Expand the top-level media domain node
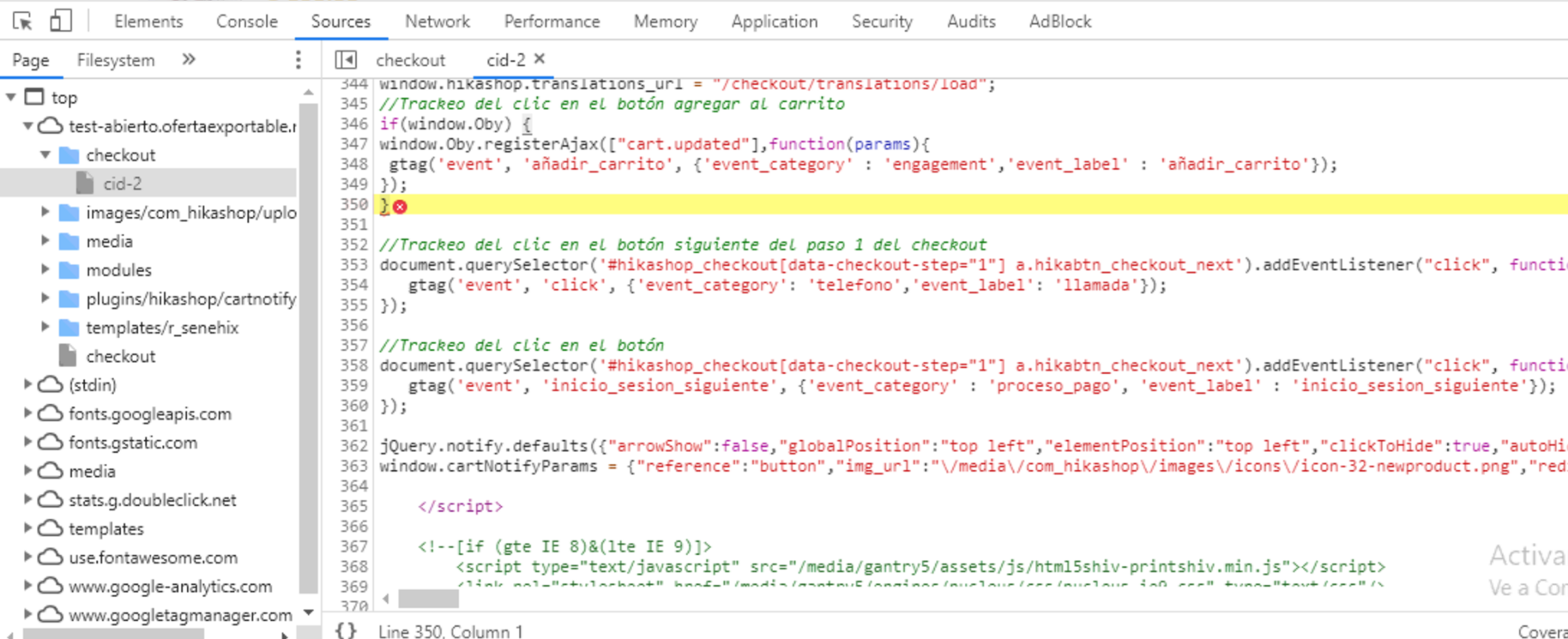Viewport: 1568px width, 639px height. [28, 471]
